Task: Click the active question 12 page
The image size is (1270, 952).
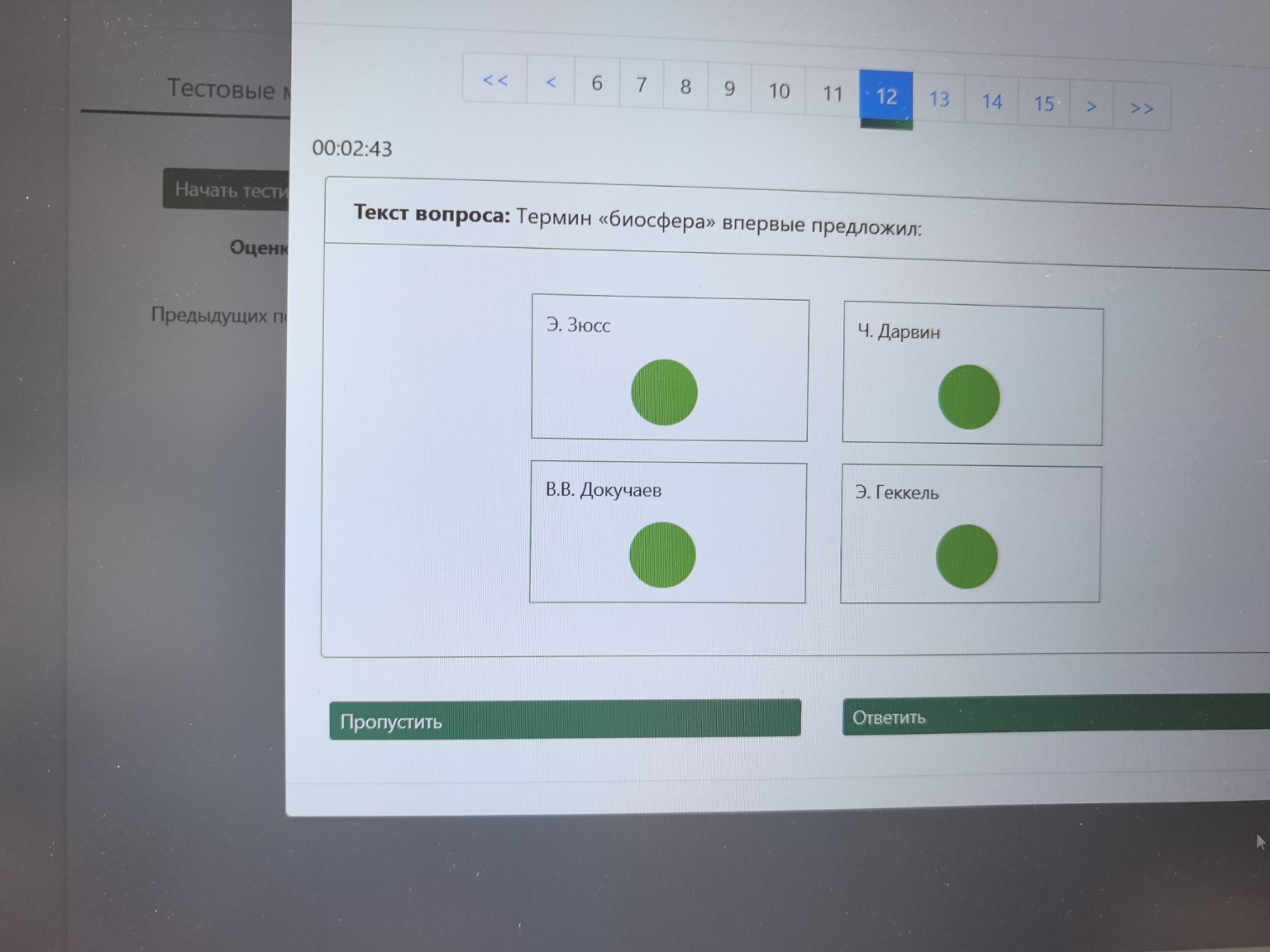Action: coord(886,97)
